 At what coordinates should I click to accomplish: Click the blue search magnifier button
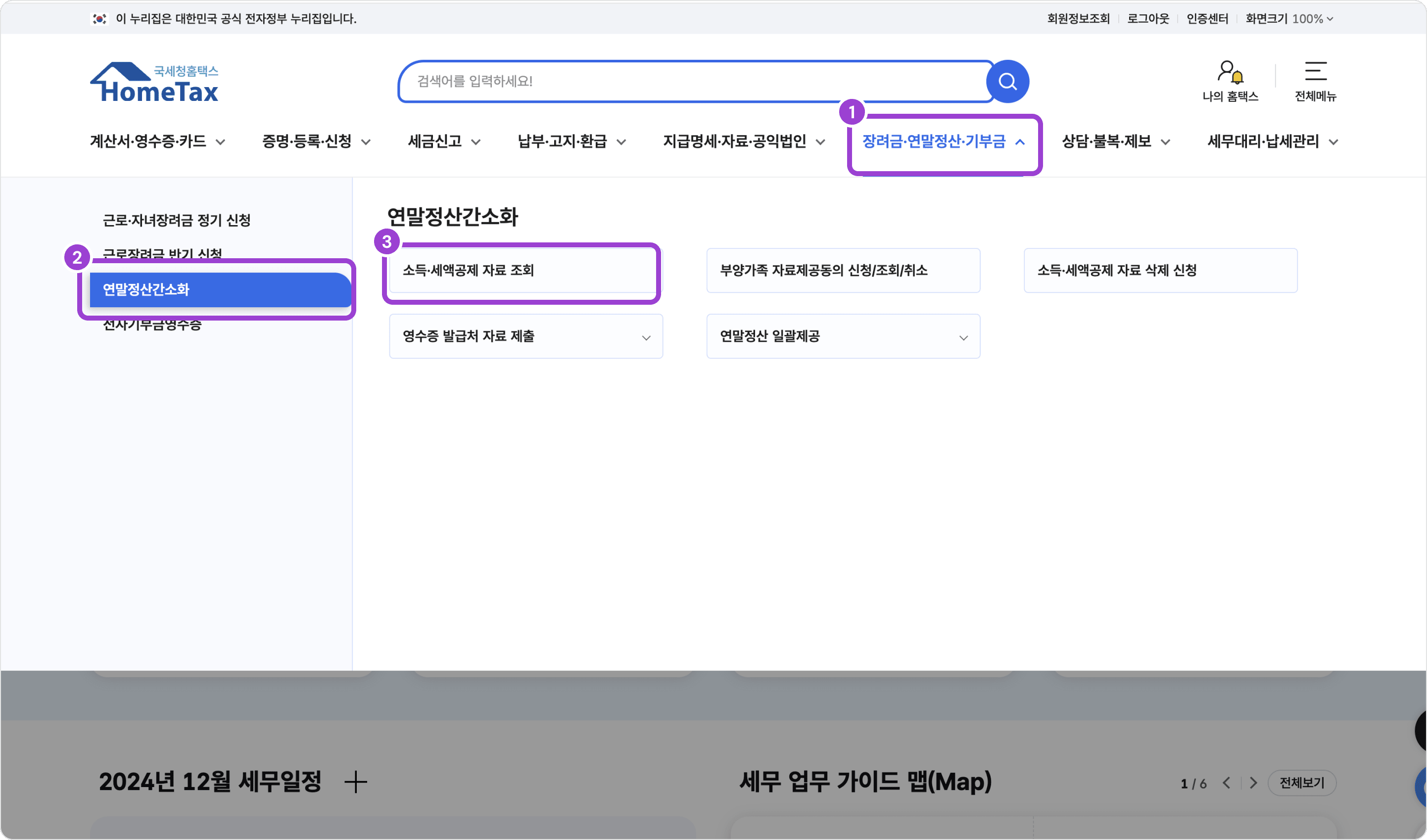pos(1007,82)
